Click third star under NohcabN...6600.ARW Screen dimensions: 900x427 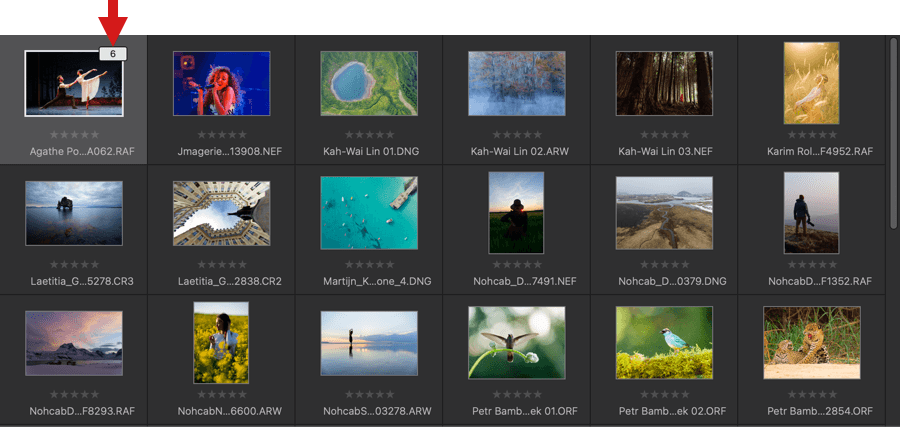pos(222,394)
